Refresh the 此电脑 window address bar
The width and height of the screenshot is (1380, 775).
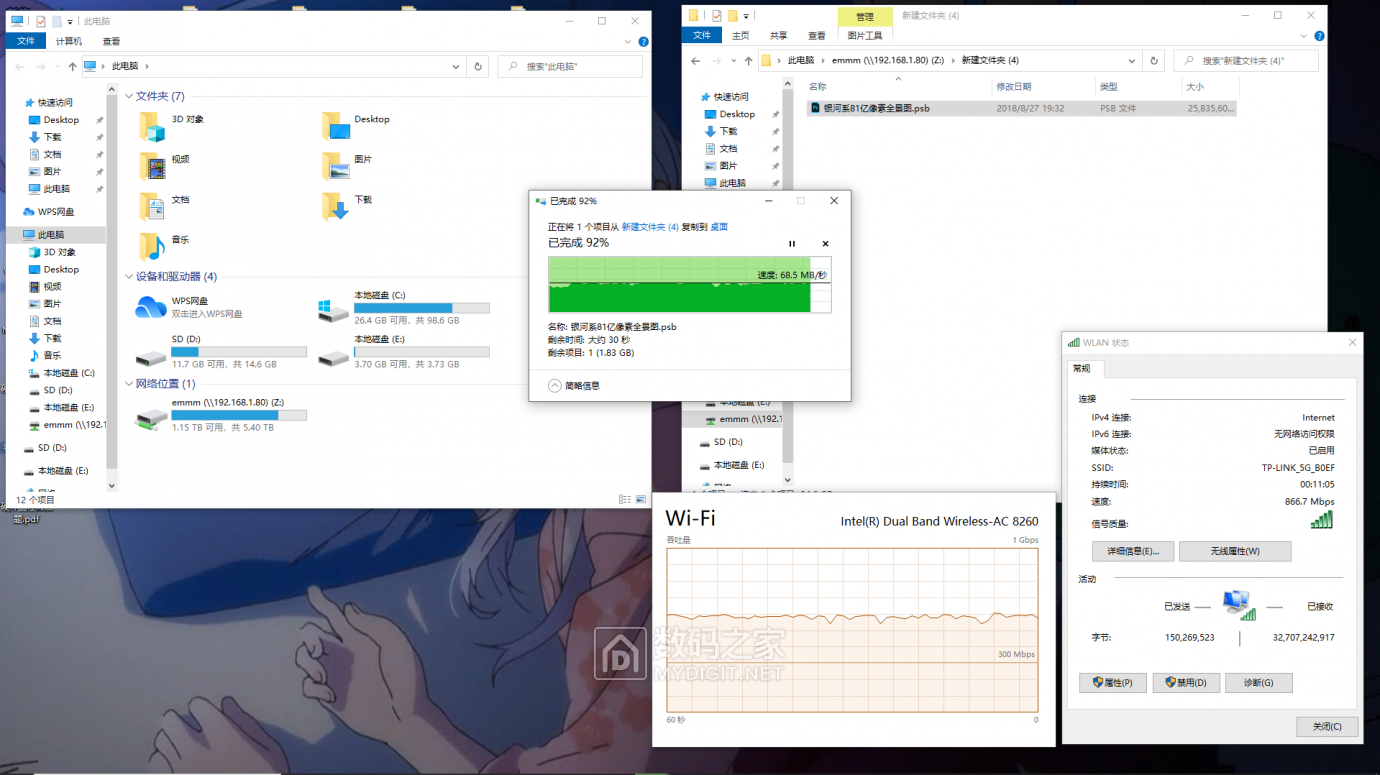pyautogui.click(x=478, y=66)
